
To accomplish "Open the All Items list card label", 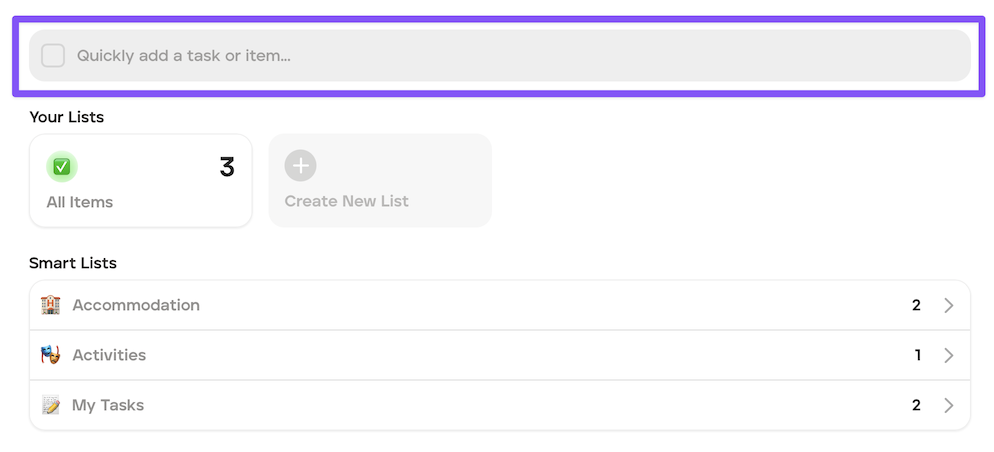I will coord(80,202).
